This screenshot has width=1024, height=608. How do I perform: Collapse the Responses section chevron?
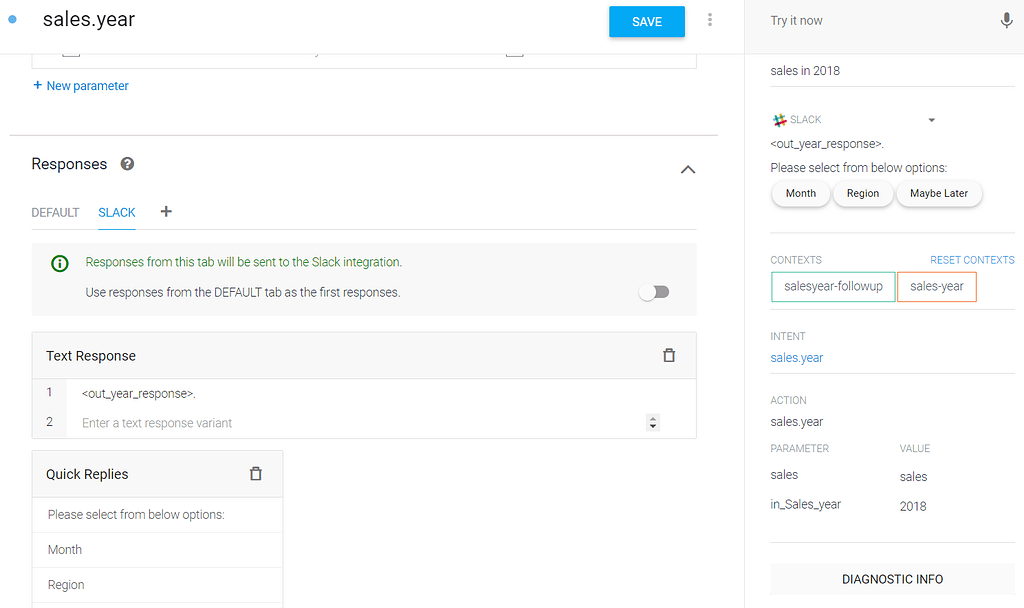pyautogui.click(x=687, y=169)
